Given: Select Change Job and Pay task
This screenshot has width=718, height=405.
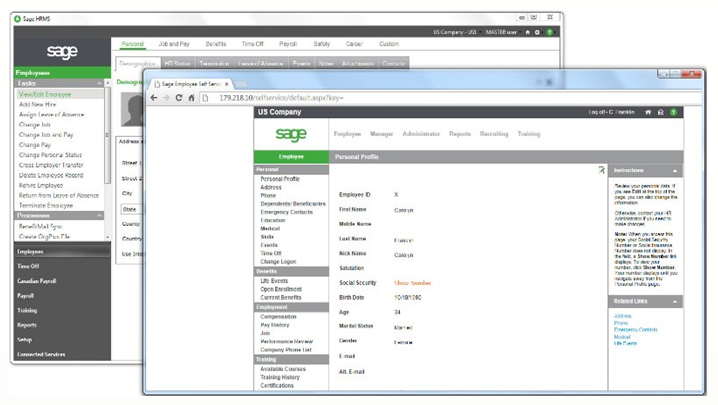Looking at the screenshot, I should (x=46, y=135).
